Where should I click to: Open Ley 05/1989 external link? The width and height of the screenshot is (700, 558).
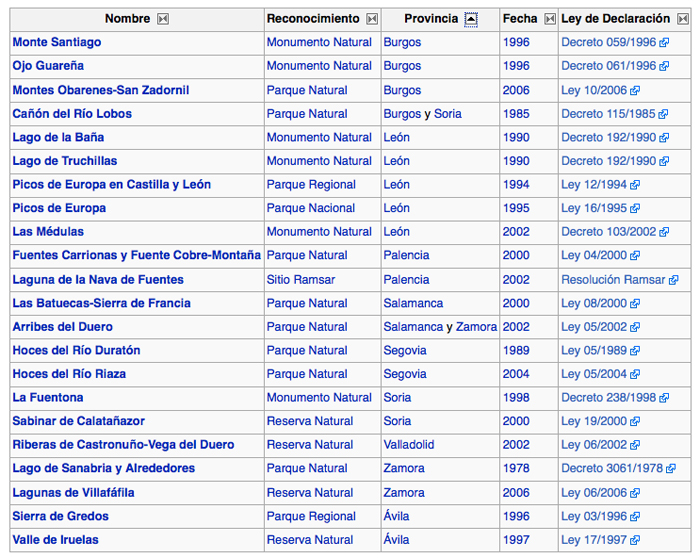600,350
